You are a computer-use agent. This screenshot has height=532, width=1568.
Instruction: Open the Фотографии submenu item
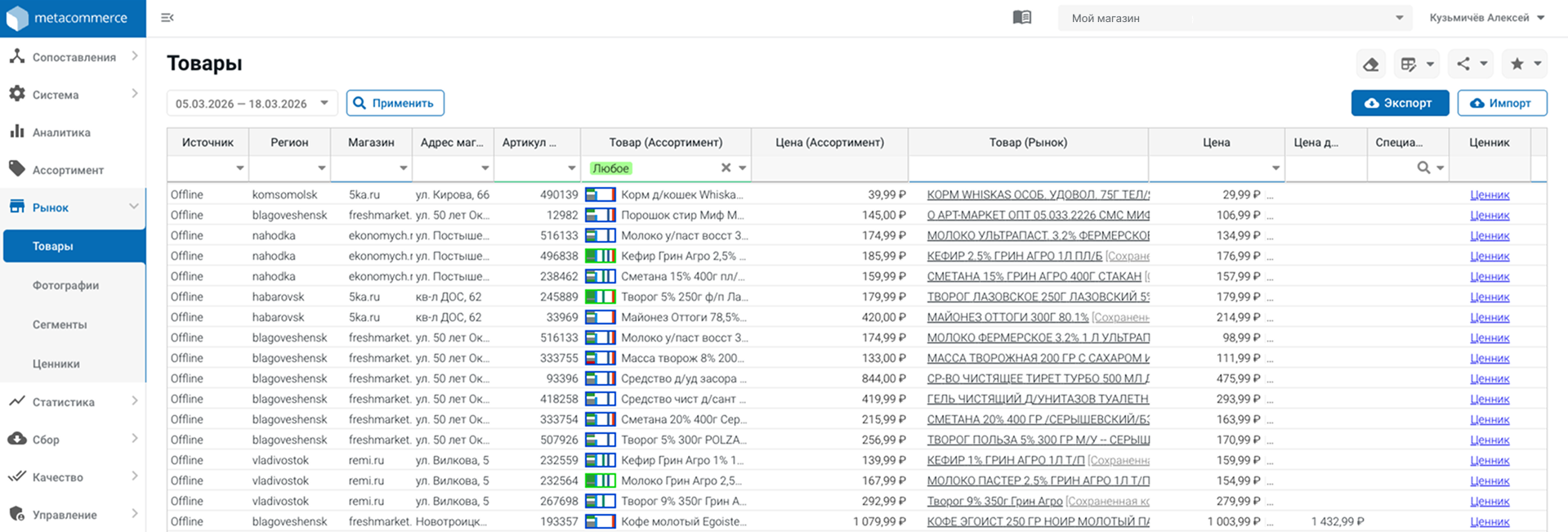tap(65, 285)
